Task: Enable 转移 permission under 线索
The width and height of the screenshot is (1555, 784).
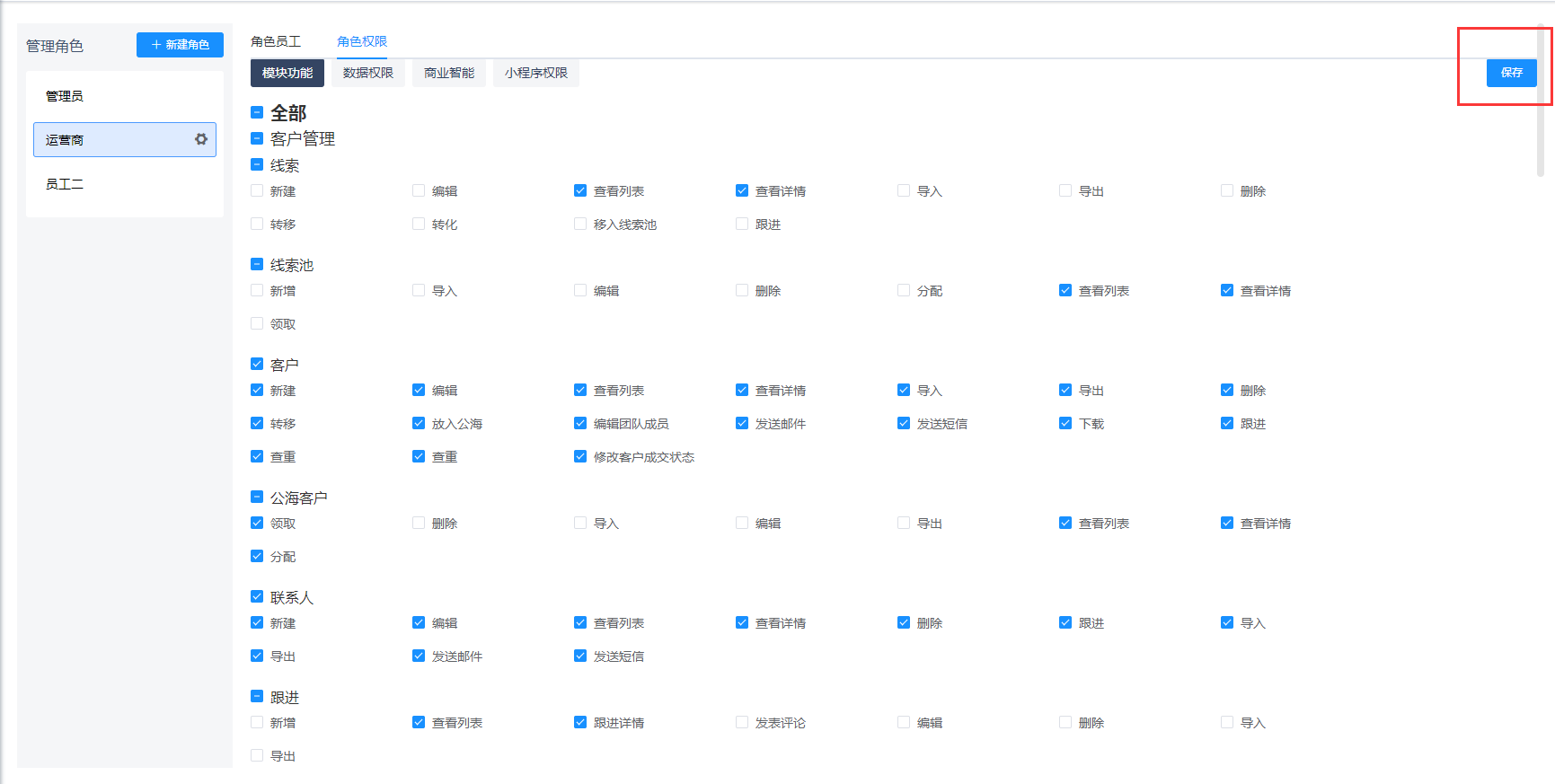Action: tap(257, 225)
